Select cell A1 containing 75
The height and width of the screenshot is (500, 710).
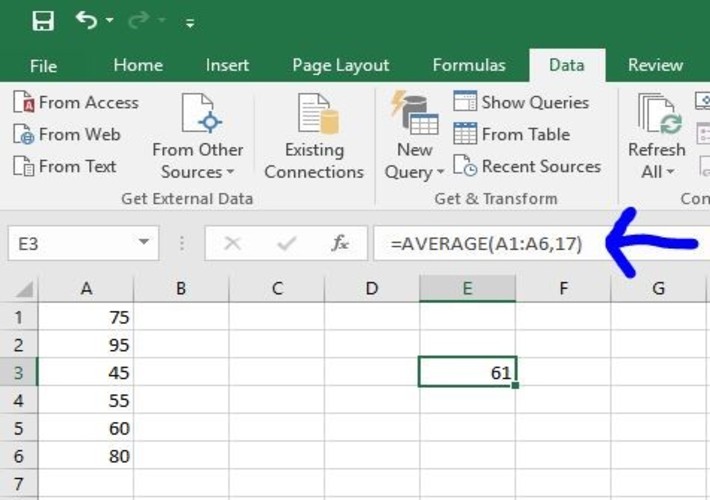(86, 317)
